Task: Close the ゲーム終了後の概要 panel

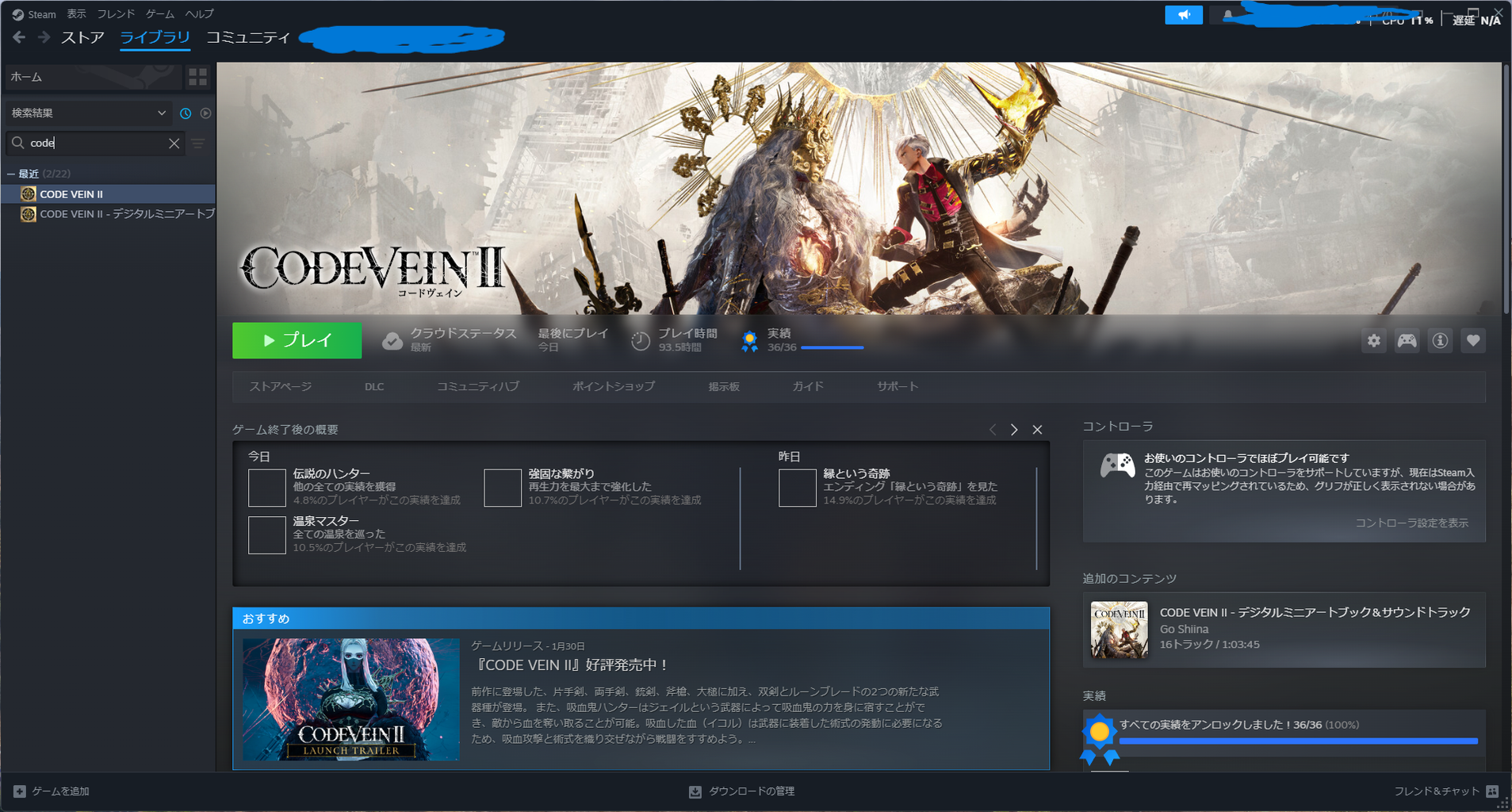Action: pos(1037,430)
